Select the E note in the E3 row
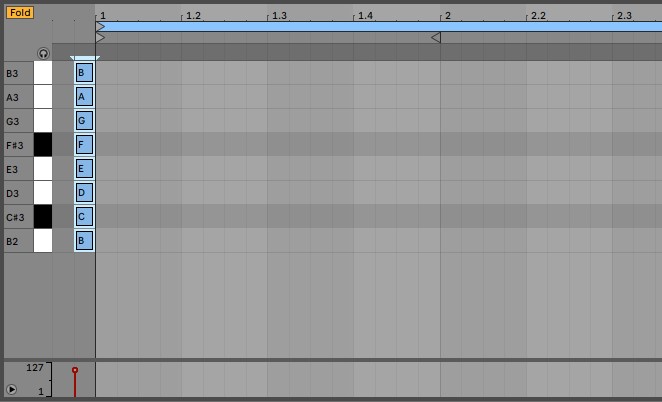Screen dimensions: 662x402 84,169
